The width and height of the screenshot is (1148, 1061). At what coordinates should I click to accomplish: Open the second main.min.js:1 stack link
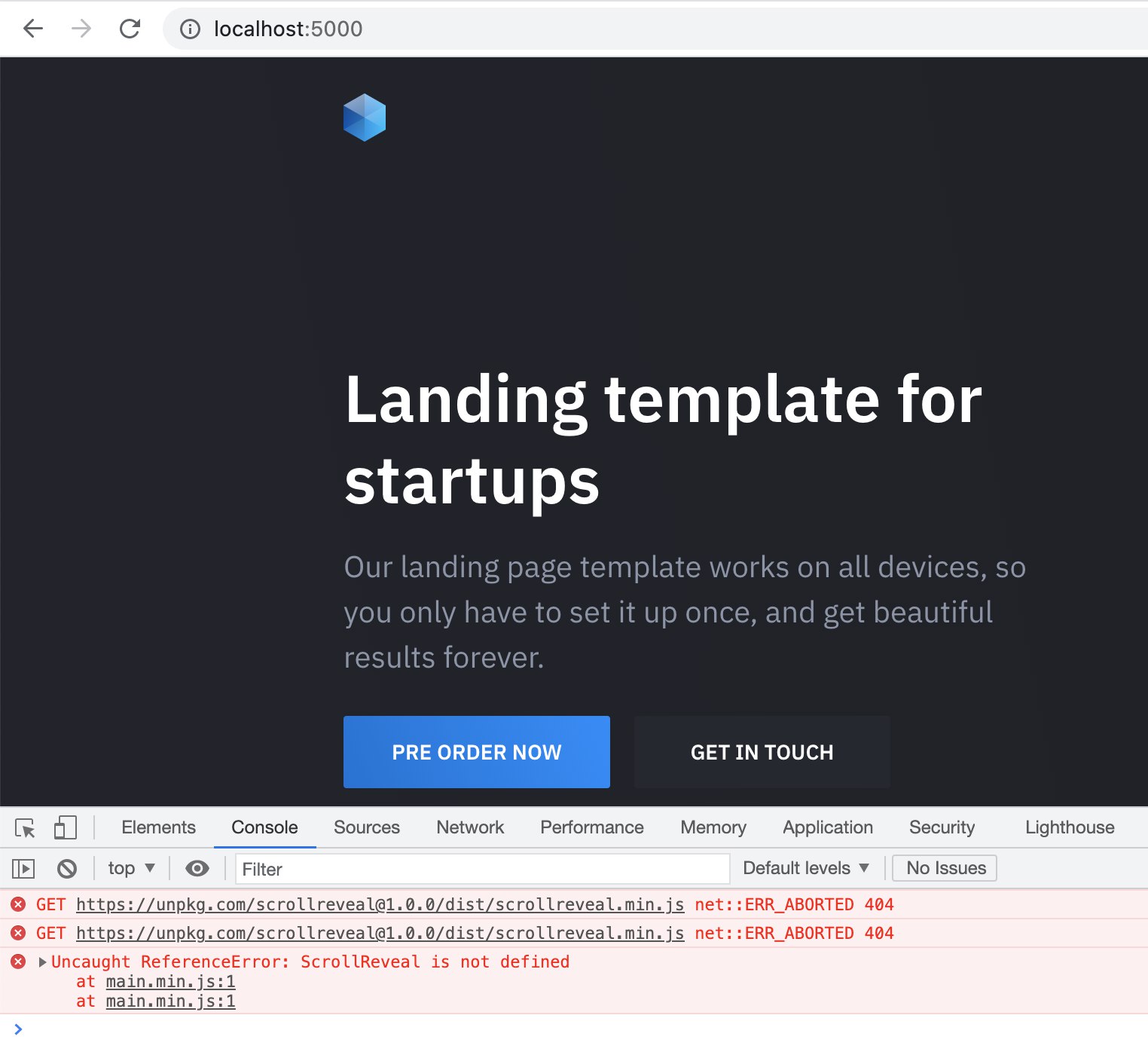(170, 1001)
